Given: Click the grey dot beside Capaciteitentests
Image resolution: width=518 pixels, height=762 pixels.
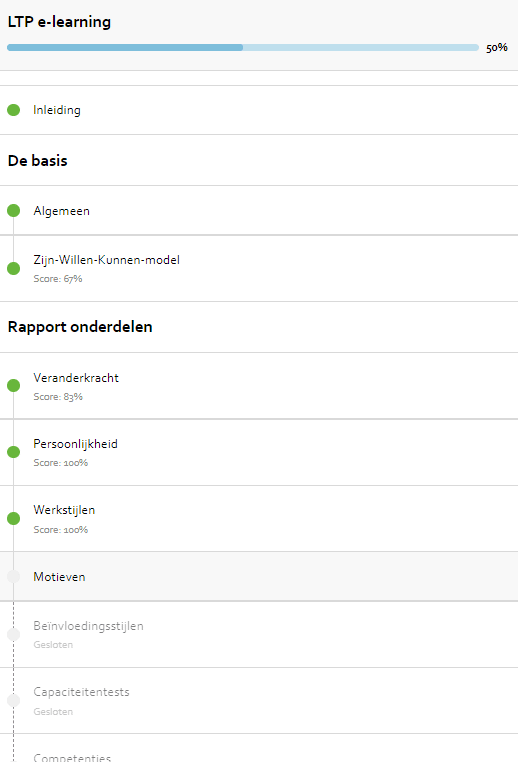Looking at the screenshot, I should [14, 700].
